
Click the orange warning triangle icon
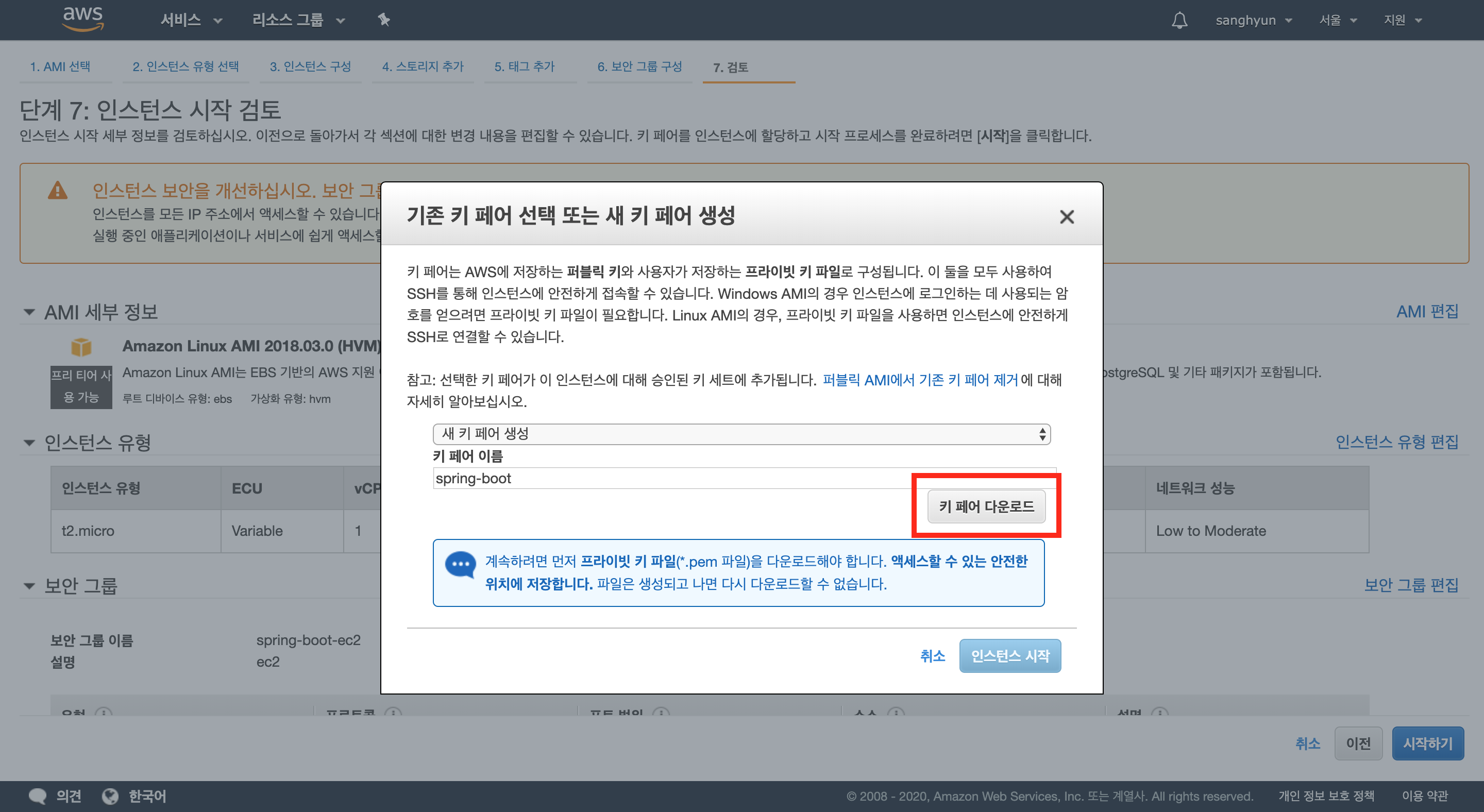point(58,191)
